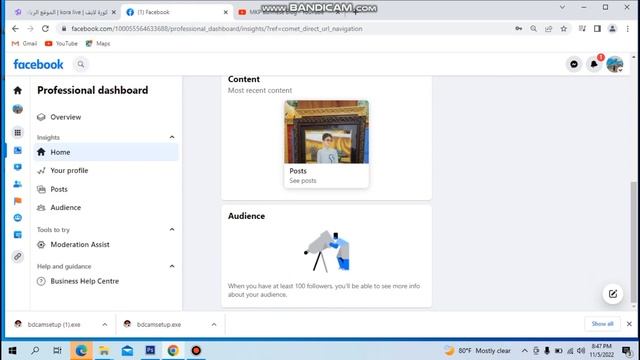The image size is (640, 360).
Task: Open Mail app from taskbar
Action: click(127, 350)
